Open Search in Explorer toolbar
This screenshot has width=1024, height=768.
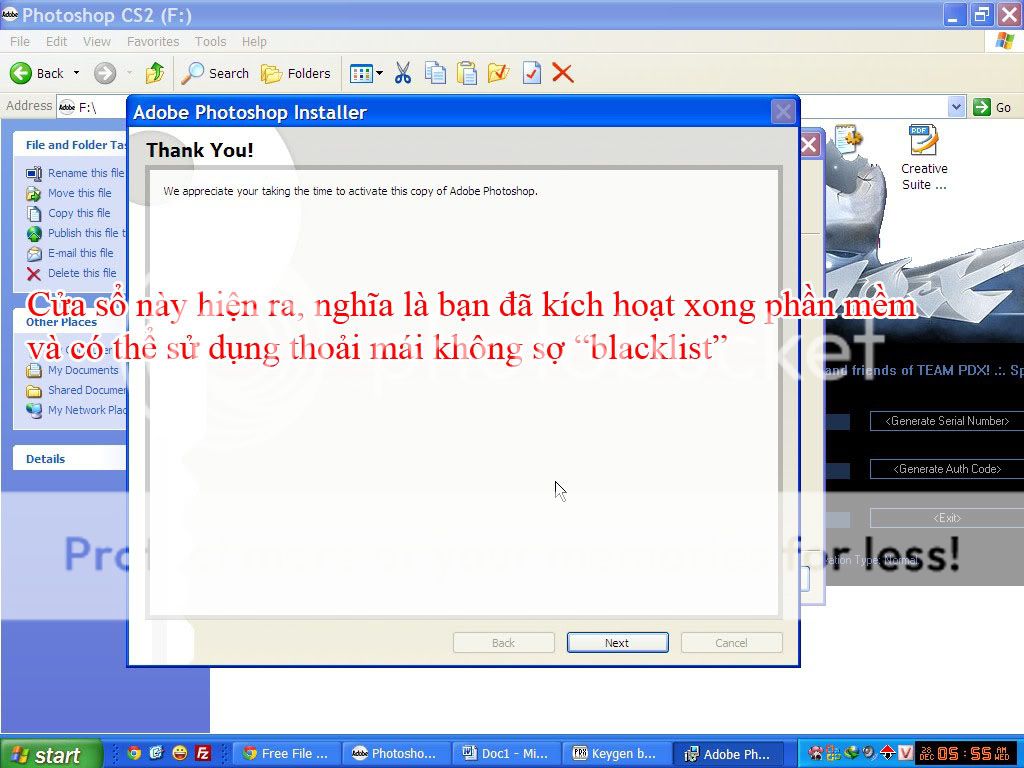click(x=216, y=73)
